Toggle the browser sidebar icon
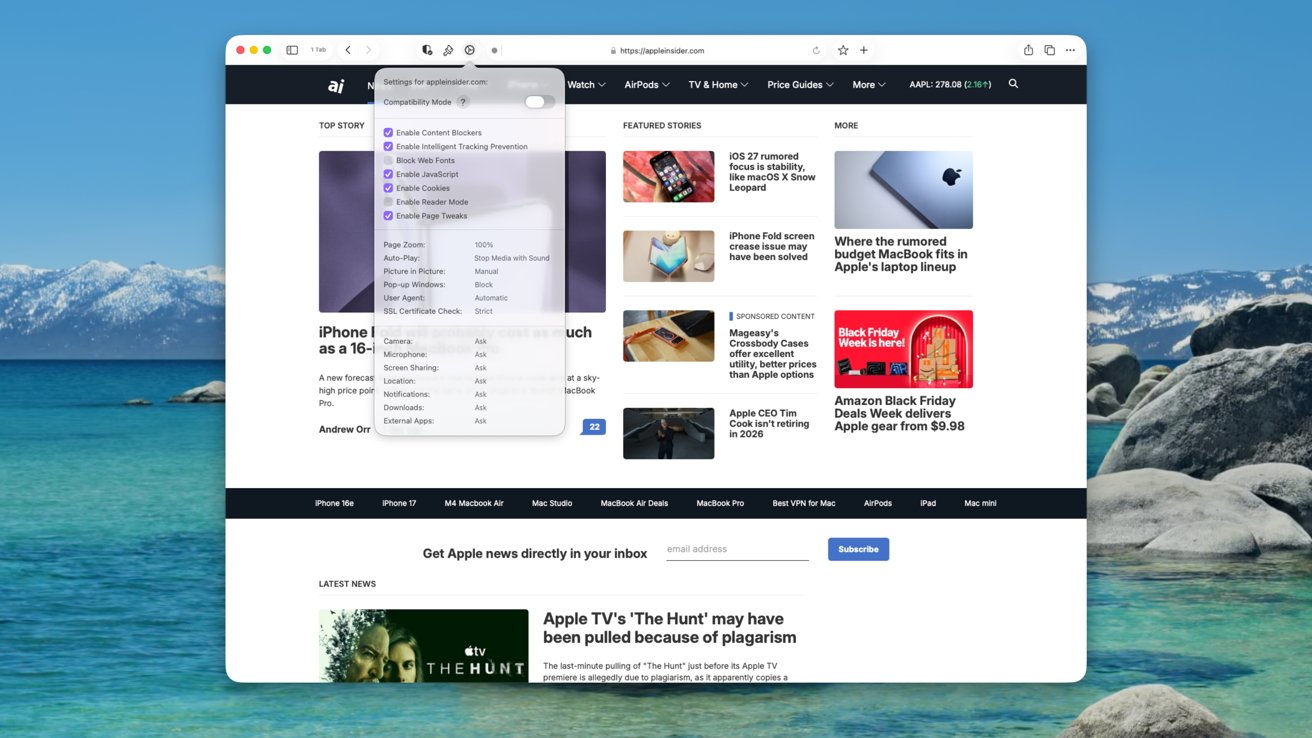The image size is (1312, 738). click(x=292, y=50)
